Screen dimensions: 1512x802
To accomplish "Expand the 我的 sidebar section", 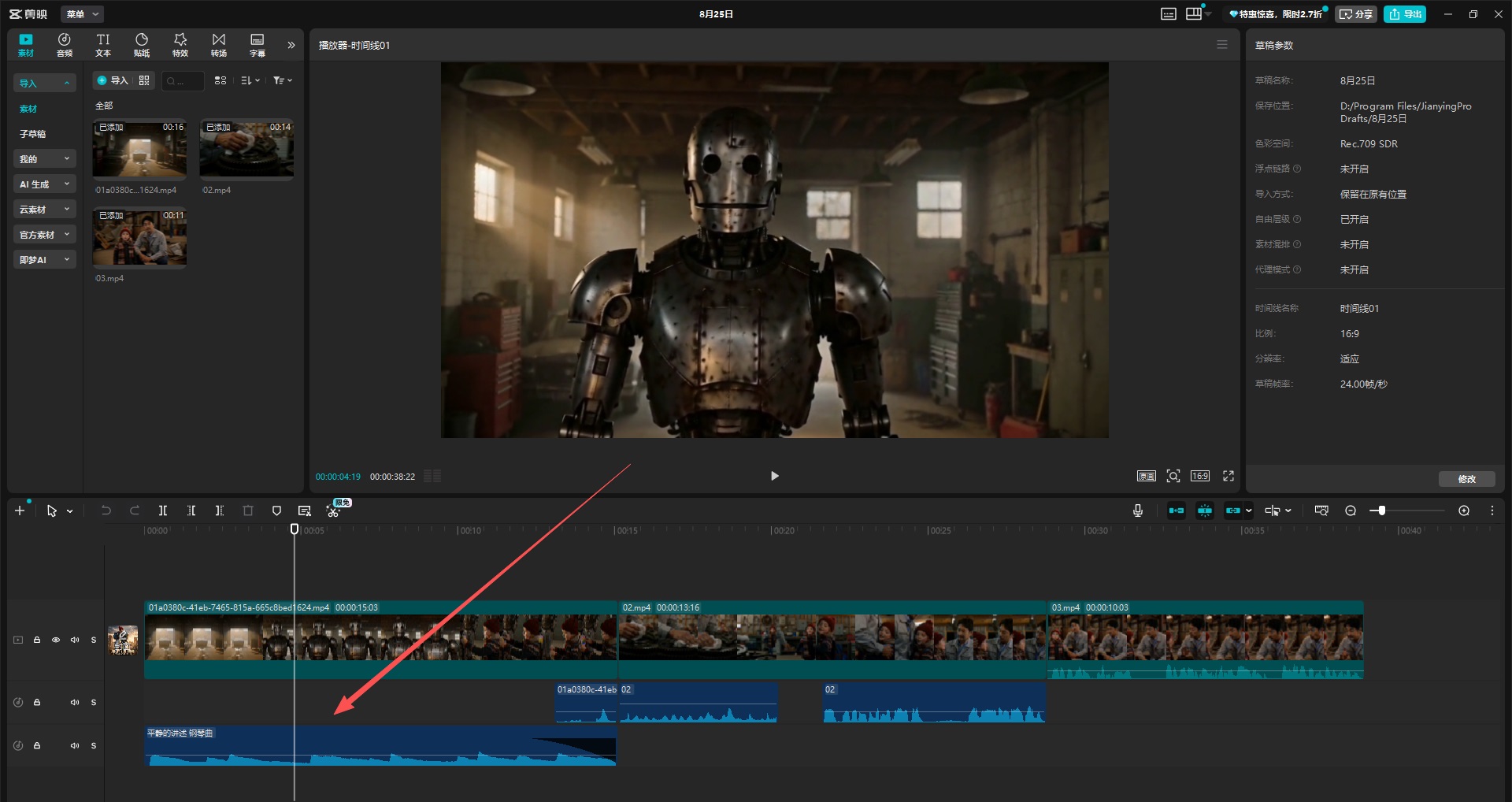I will tap(45, 159).
